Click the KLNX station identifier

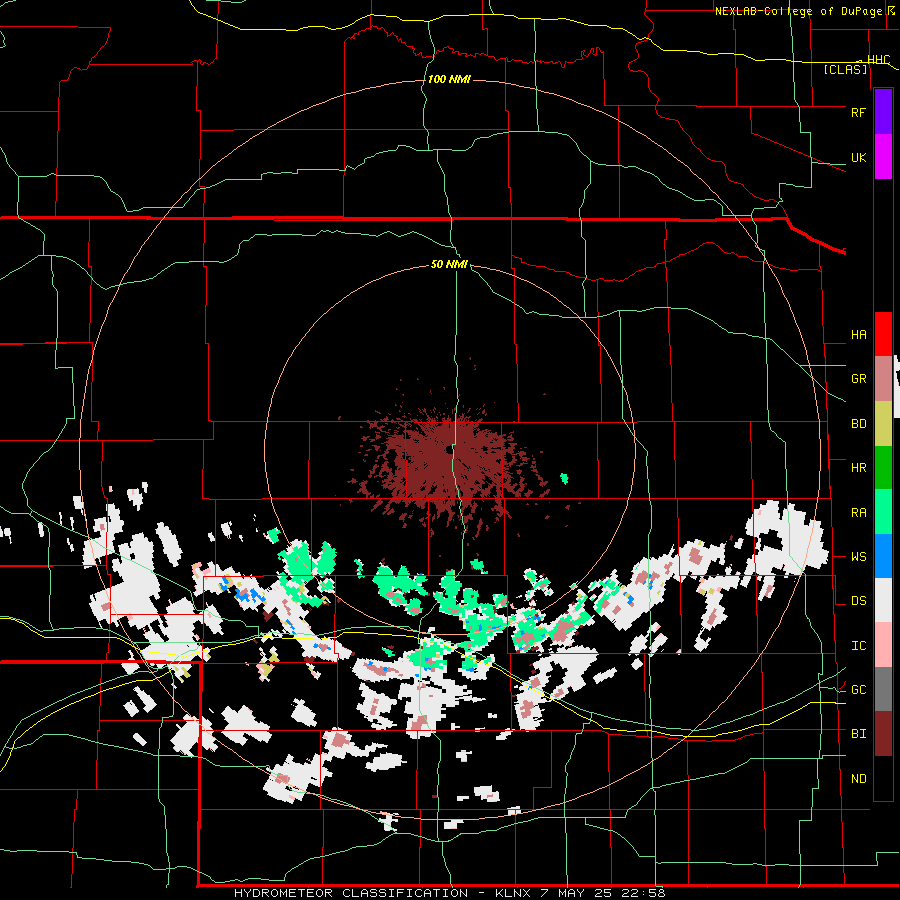[x=513, y=893]
